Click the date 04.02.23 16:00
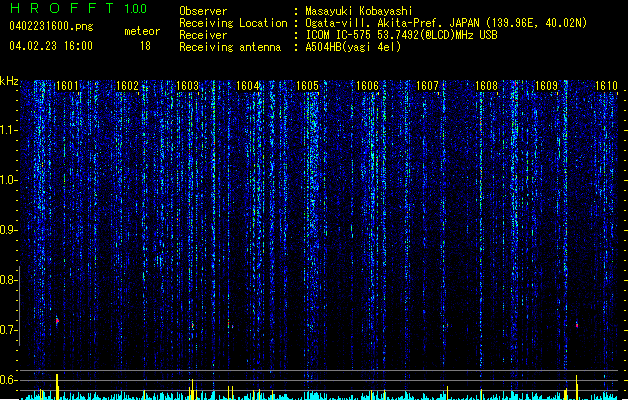This screenshot has width=629, height=400. (51, 46)
